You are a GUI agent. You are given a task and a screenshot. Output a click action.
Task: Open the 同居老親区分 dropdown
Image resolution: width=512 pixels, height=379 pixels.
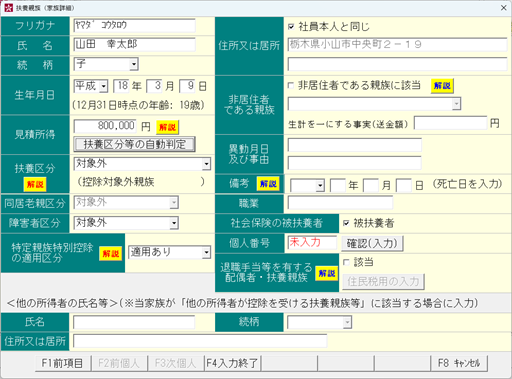click(x=174, y=203)
